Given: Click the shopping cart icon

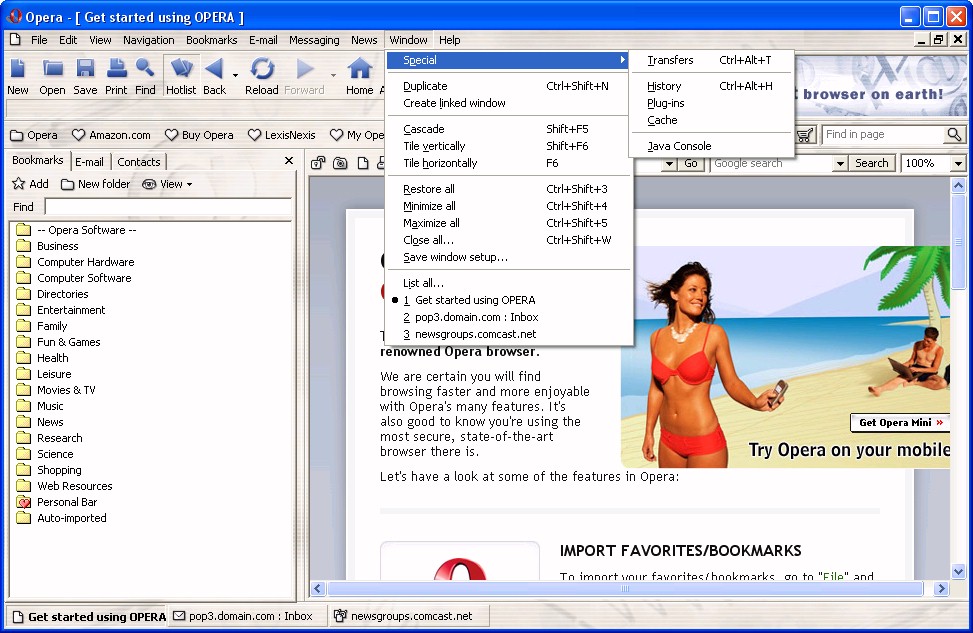Looking at the screenshot, I should [805, 135].
